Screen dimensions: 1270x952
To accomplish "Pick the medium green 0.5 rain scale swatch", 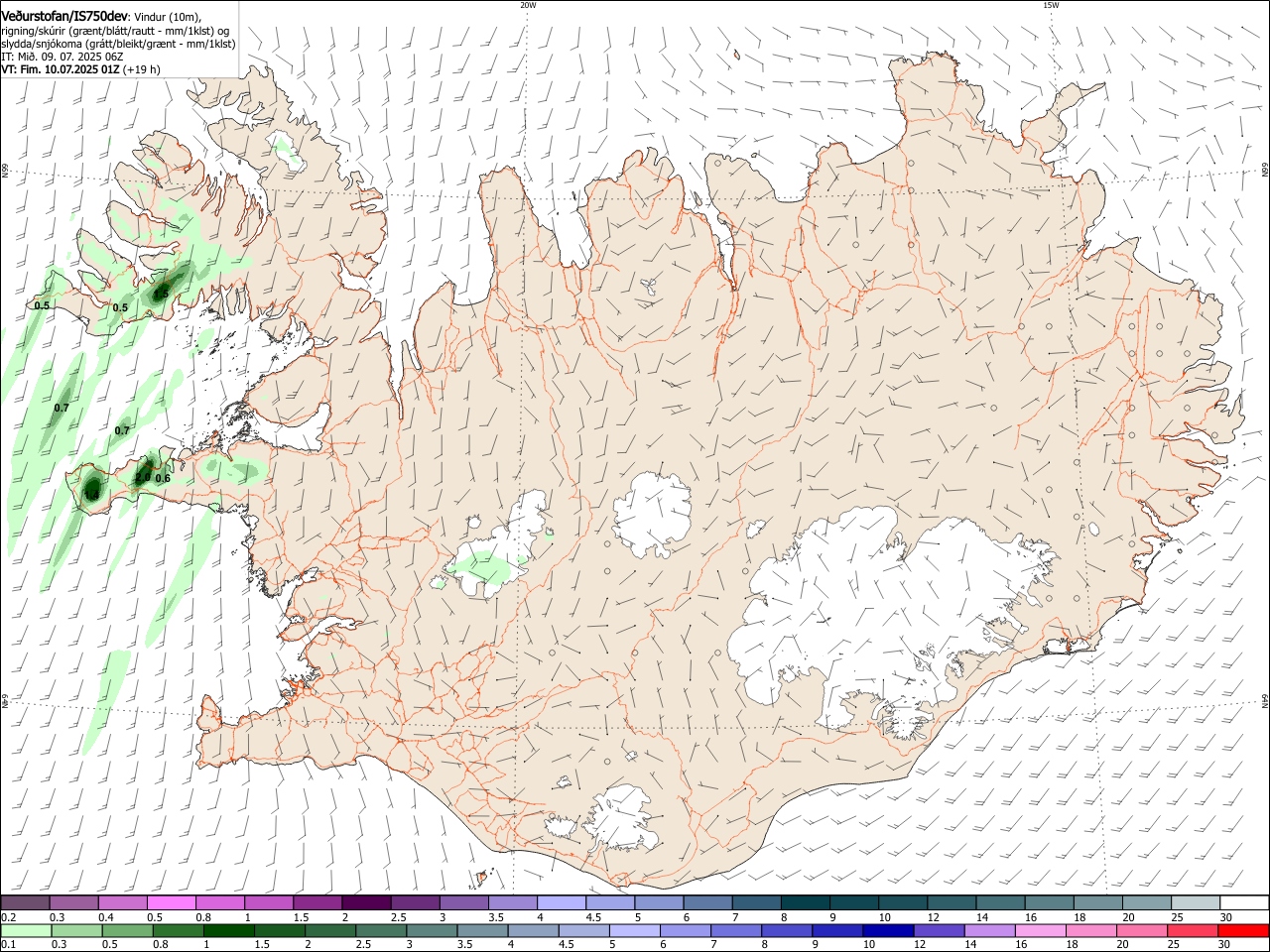I will (x=127, y=930).
